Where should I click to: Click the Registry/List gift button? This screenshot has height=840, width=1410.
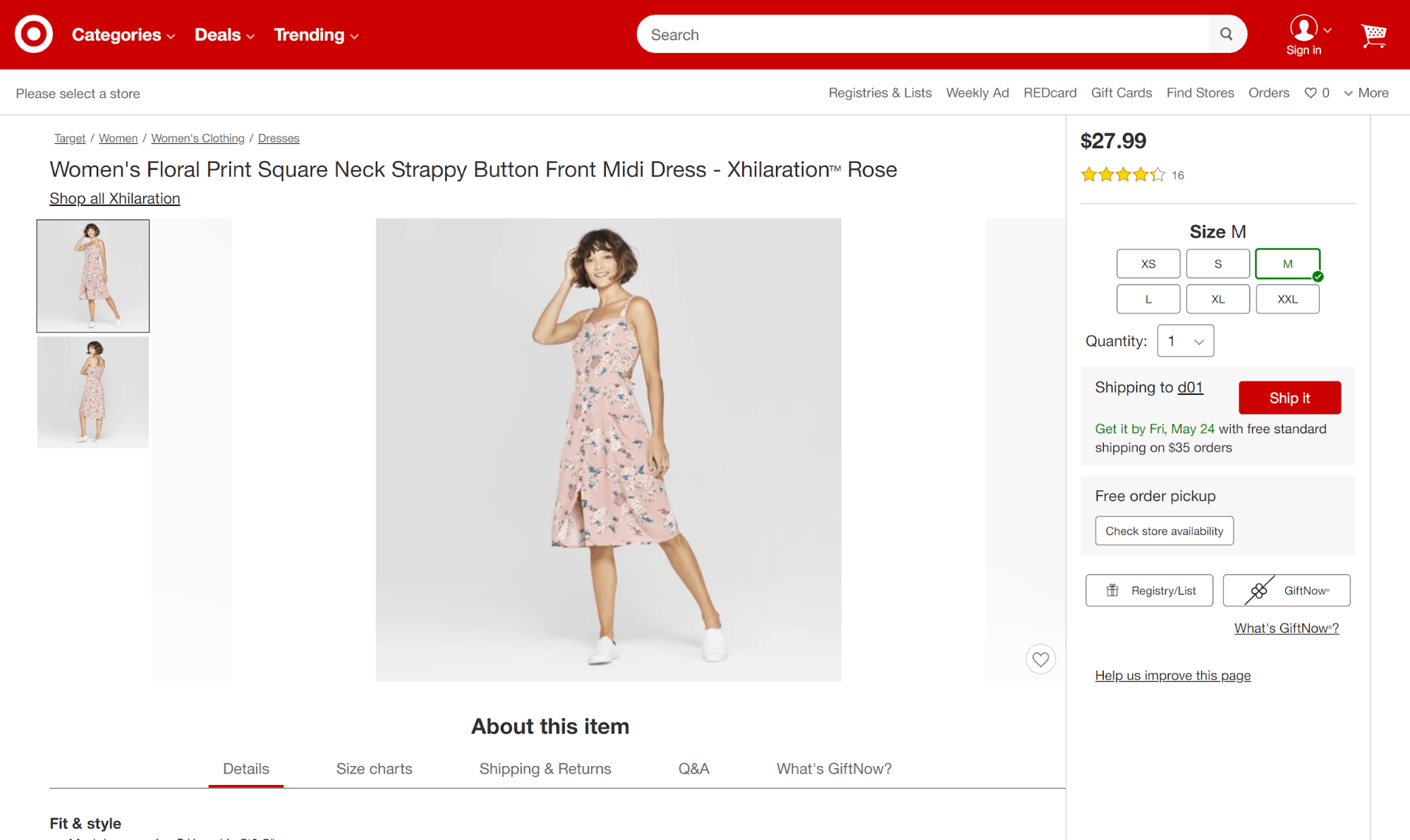[x=1148, y=590]
